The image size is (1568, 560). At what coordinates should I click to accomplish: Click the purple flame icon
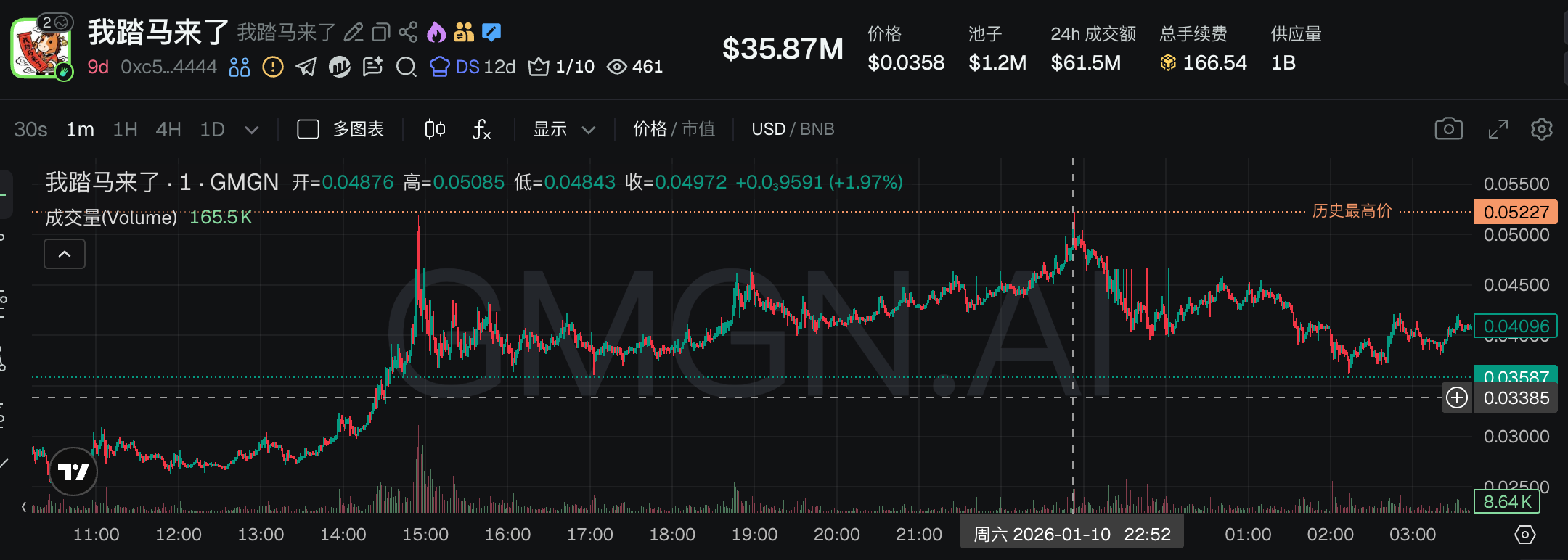[x=436, y=32]
